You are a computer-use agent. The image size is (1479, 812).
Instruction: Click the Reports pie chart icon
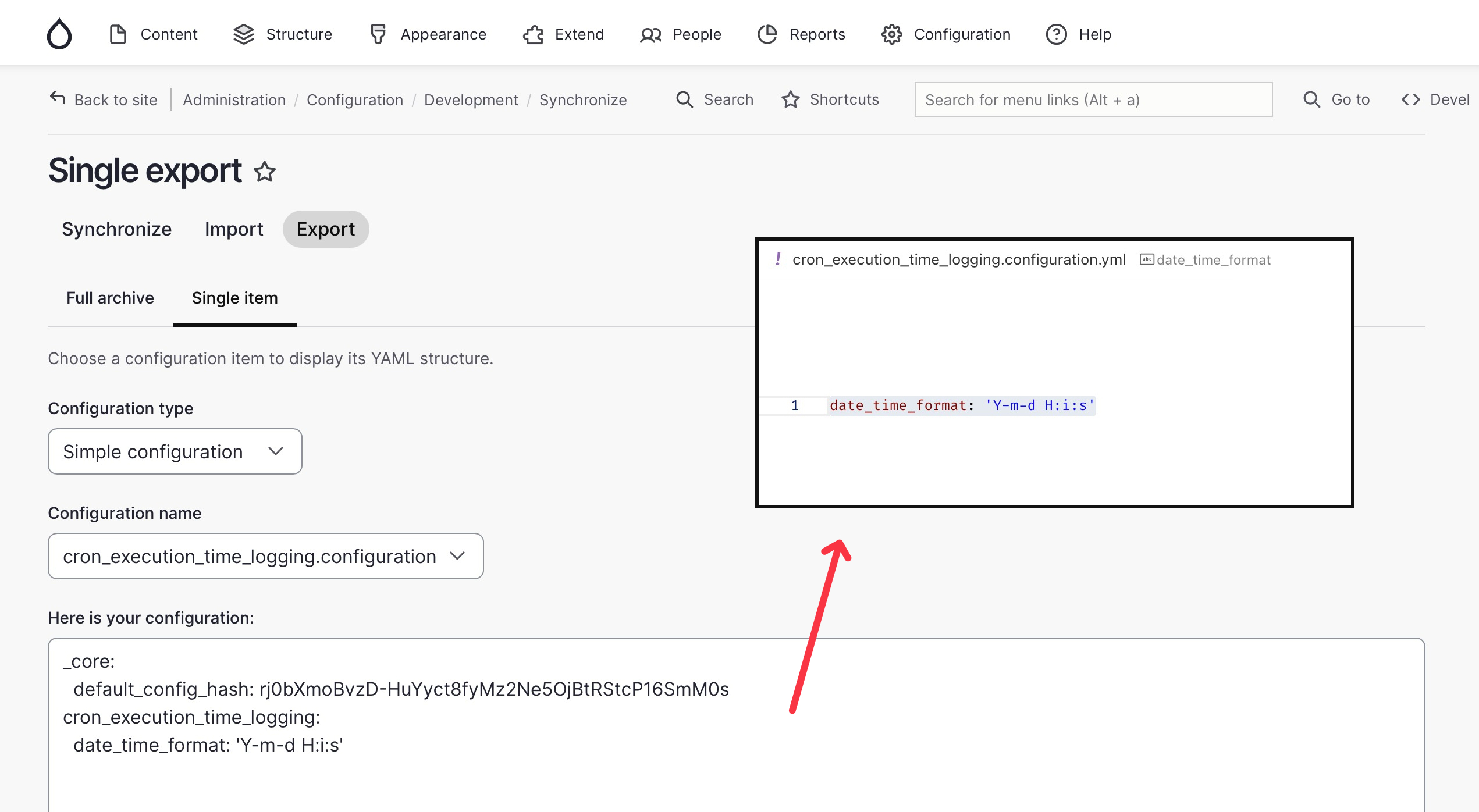[767, 34]
